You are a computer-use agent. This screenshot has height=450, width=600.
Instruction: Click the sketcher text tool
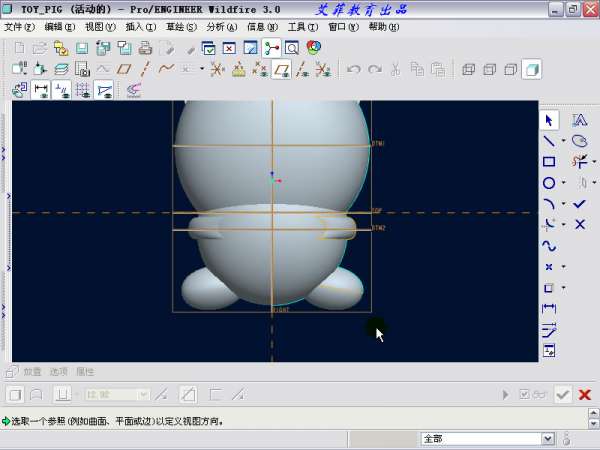click(x=579, y=120)
